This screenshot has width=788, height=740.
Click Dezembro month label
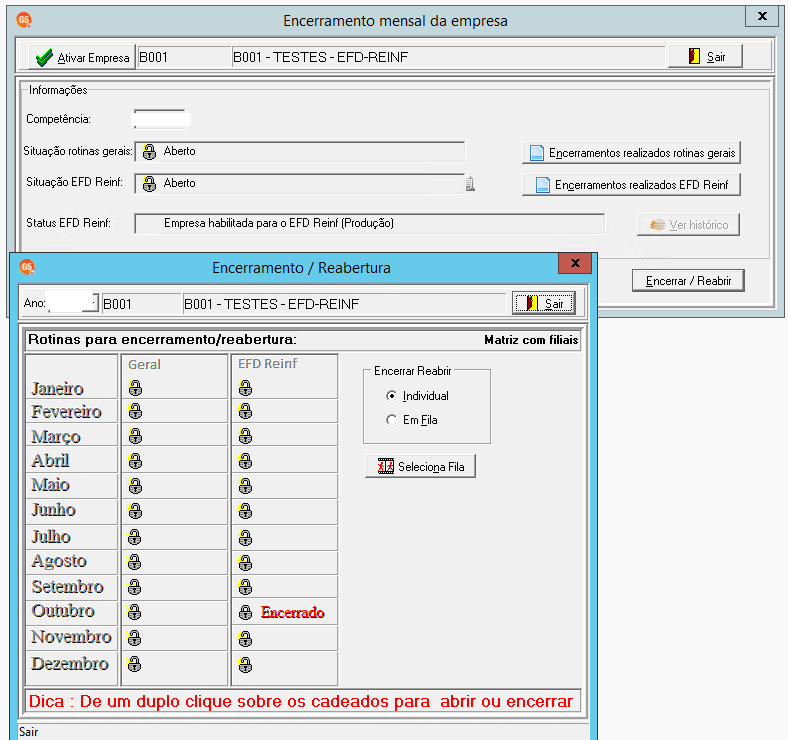(x=70, y=664)
